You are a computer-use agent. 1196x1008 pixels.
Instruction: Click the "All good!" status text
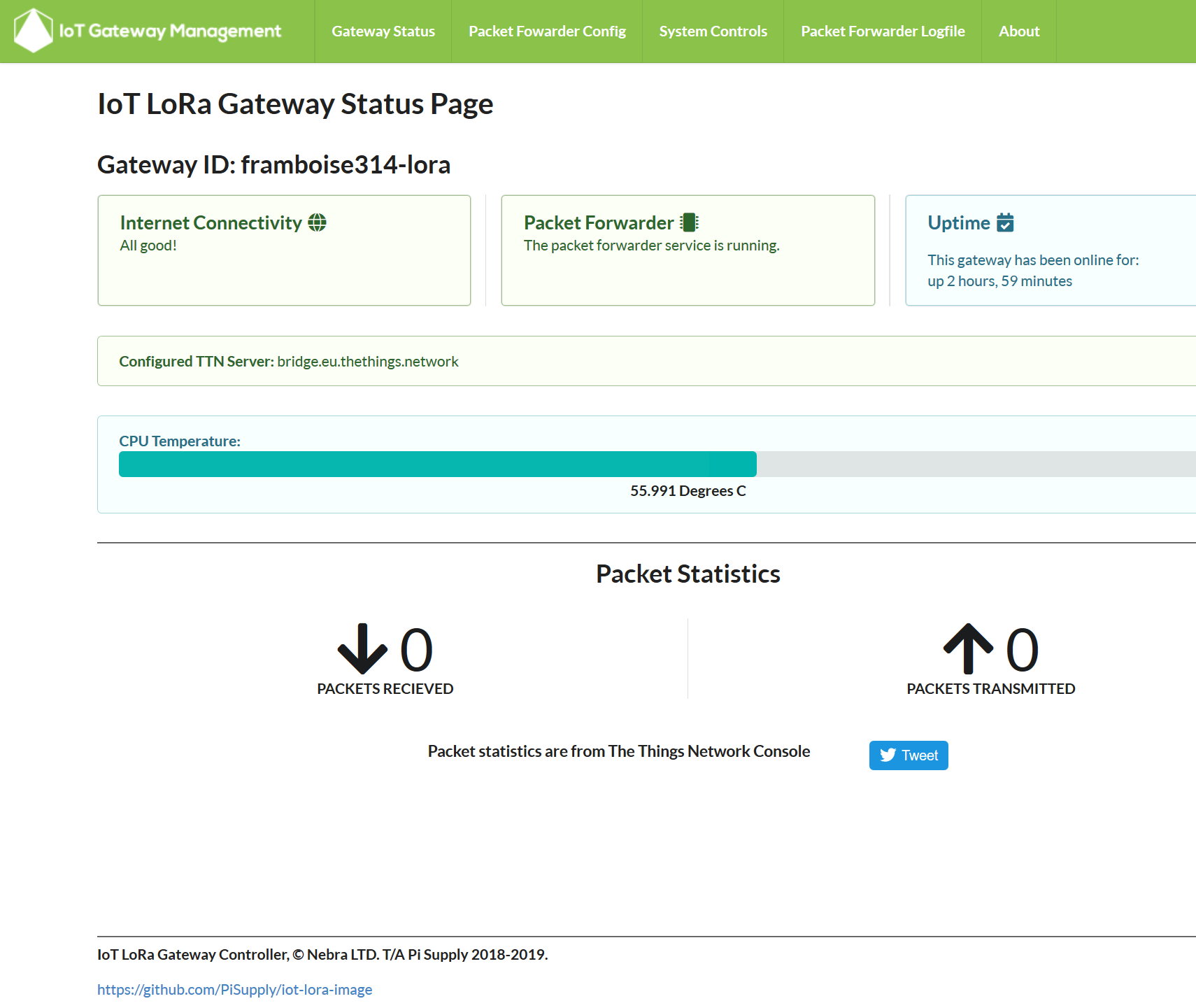coord(148,246)
